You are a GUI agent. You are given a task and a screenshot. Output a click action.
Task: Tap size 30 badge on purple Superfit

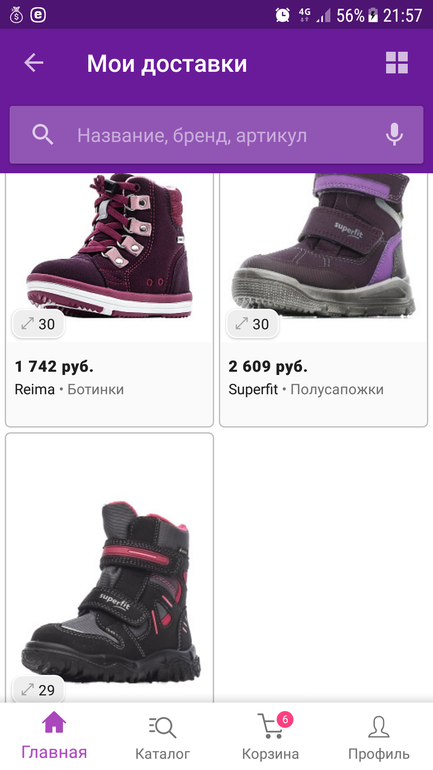(x=252, y=324)
